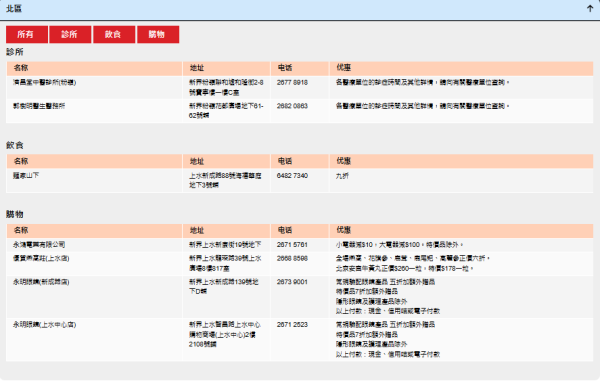Image resolution: width=600 pixels, height=383 pixels.
Task: Select the clinic name ending in 醫生醫務所
Action: coord(39,106)
